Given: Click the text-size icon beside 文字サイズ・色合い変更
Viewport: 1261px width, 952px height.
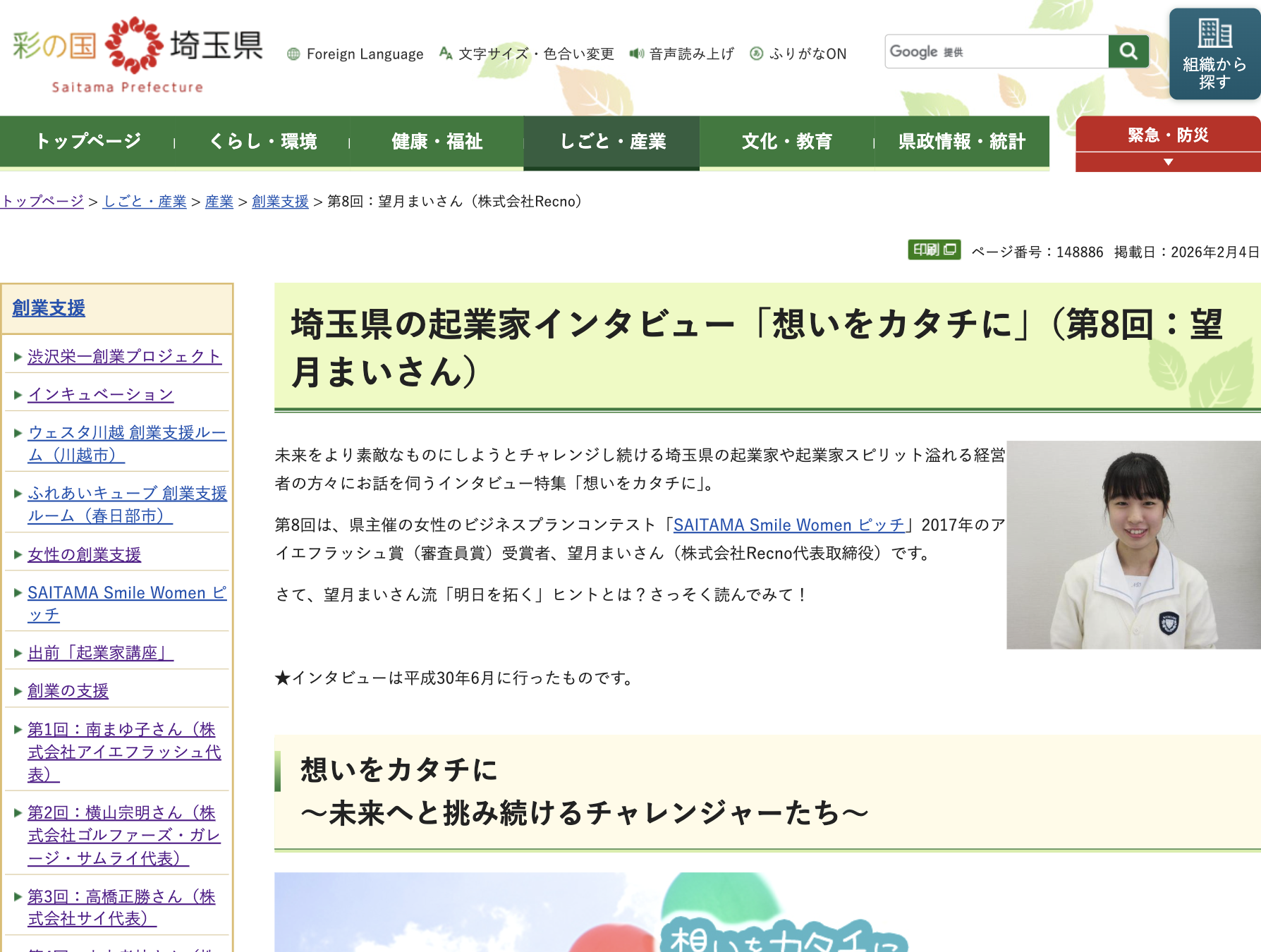Looking at the screenshot, I should (x=446, y=54).
